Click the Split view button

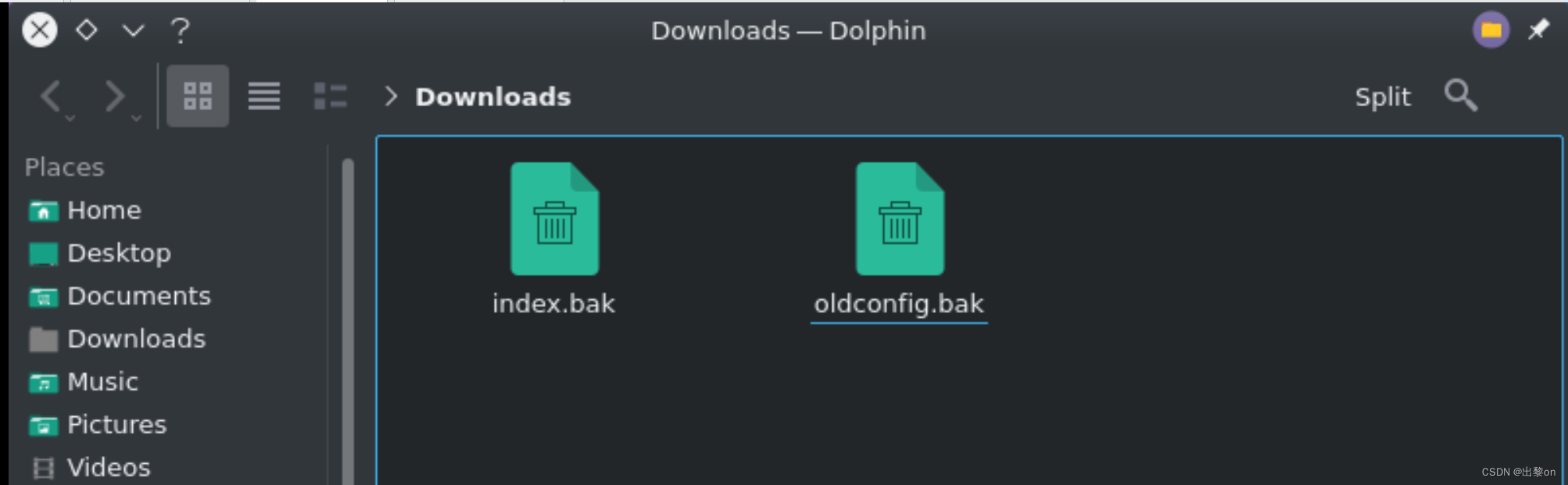click(1383, 97)
